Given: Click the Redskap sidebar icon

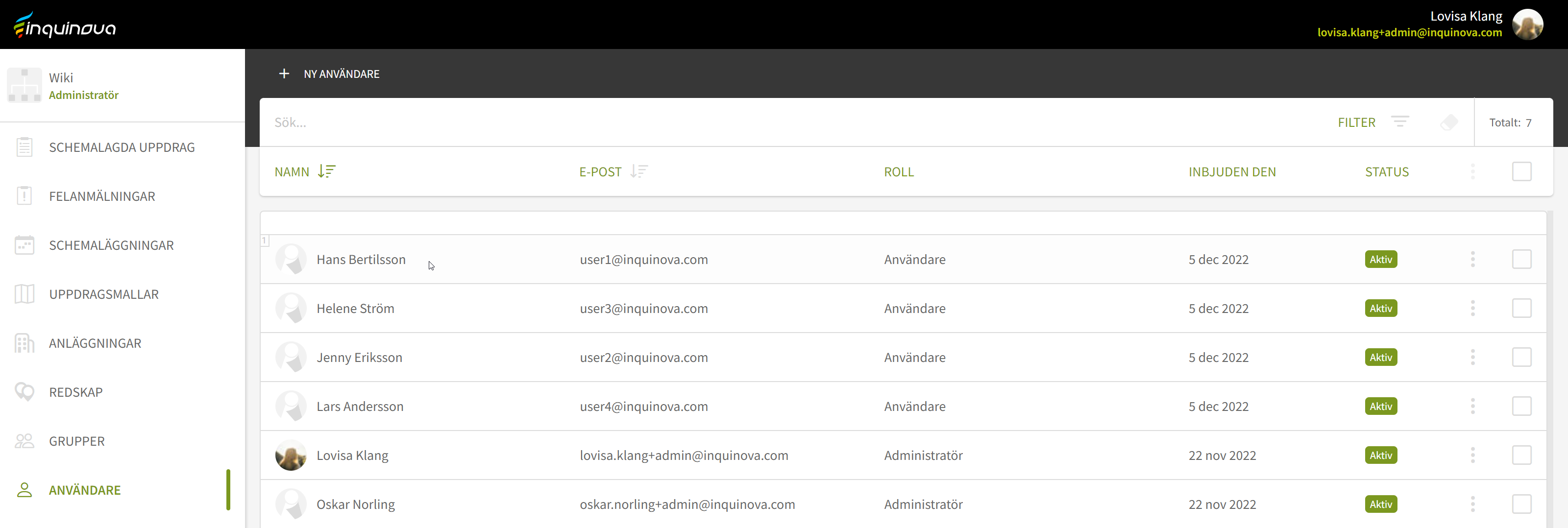Looking at the screenshot, I should (24, 392).
